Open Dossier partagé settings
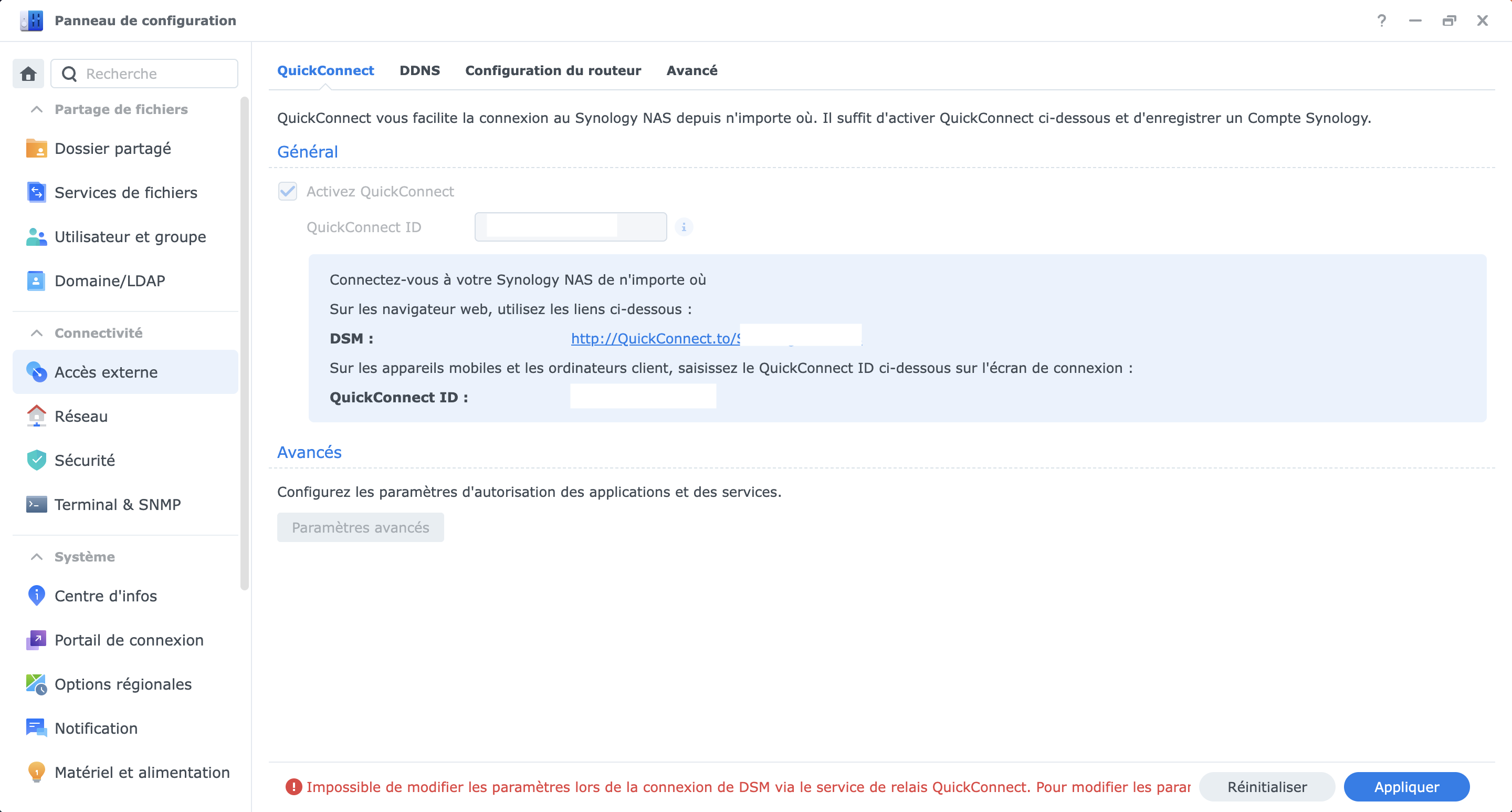The image size is (1512, 812). coord(112,148)
